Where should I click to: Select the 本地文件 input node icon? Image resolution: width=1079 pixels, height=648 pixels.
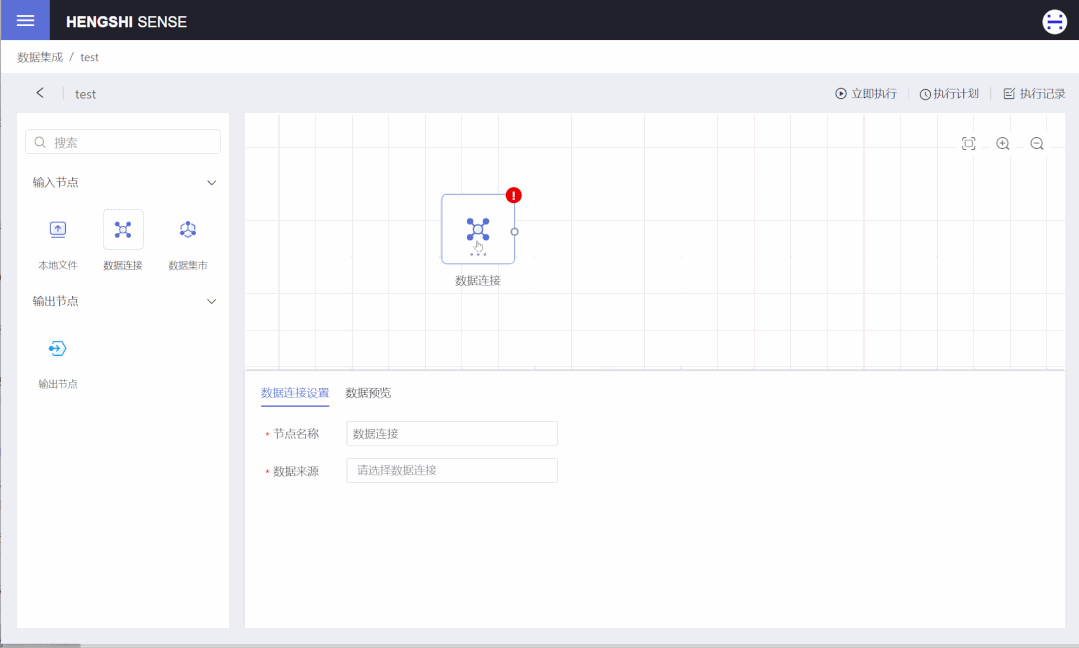[x=58, y=229]
